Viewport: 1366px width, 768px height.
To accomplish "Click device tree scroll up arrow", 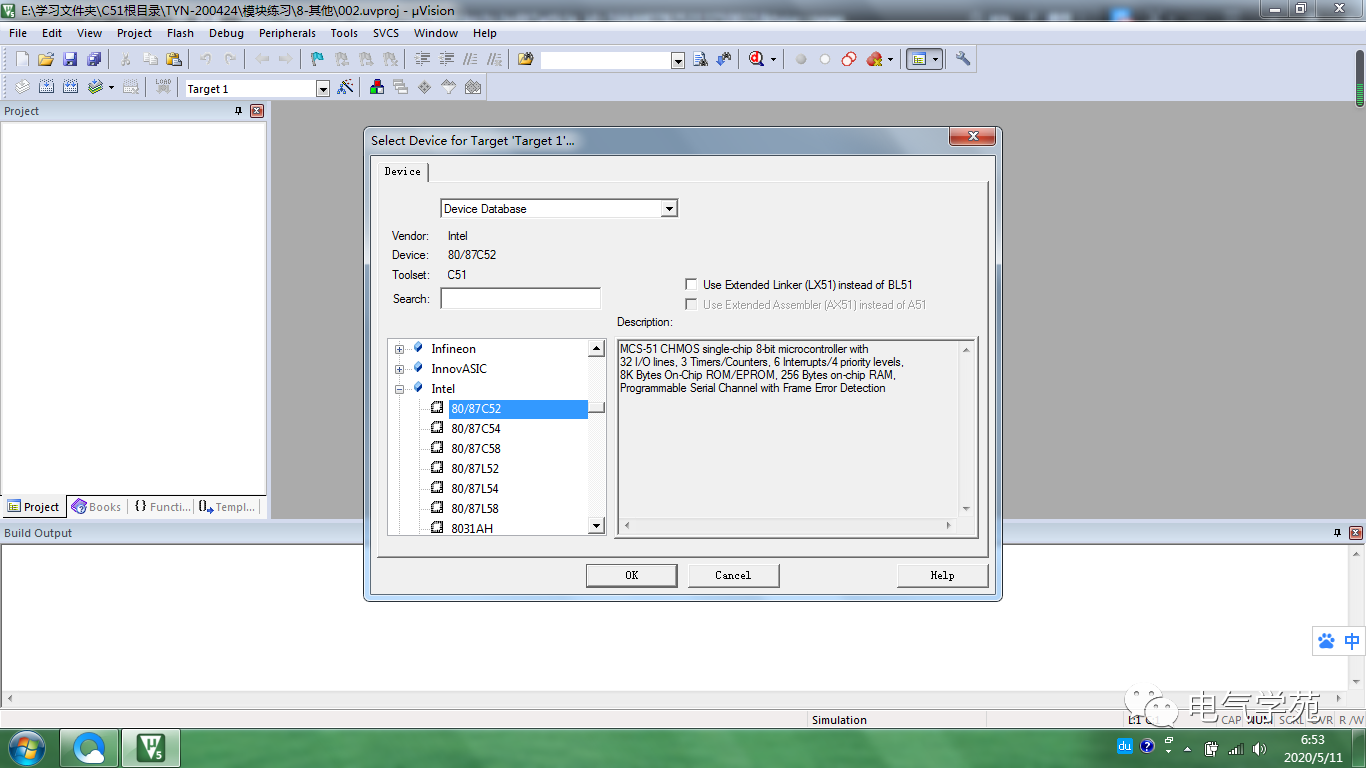I will point(596,349).
